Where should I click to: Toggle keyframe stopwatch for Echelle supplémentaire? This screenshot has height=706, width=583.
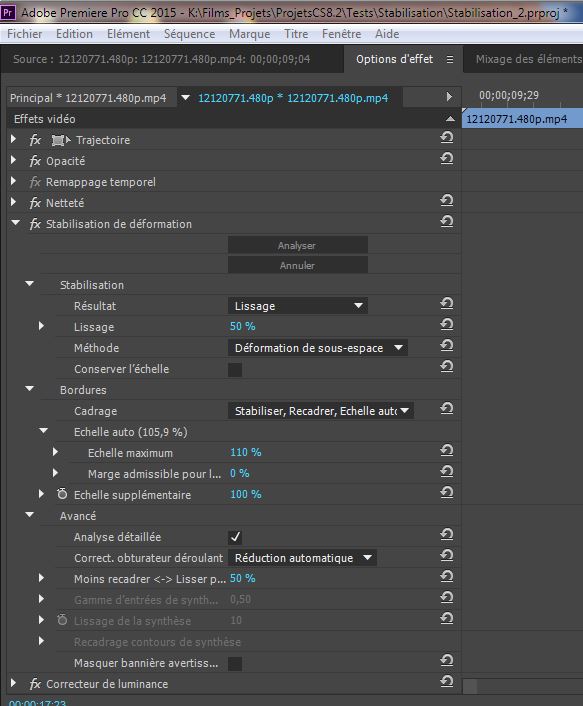tap(62, 494)
